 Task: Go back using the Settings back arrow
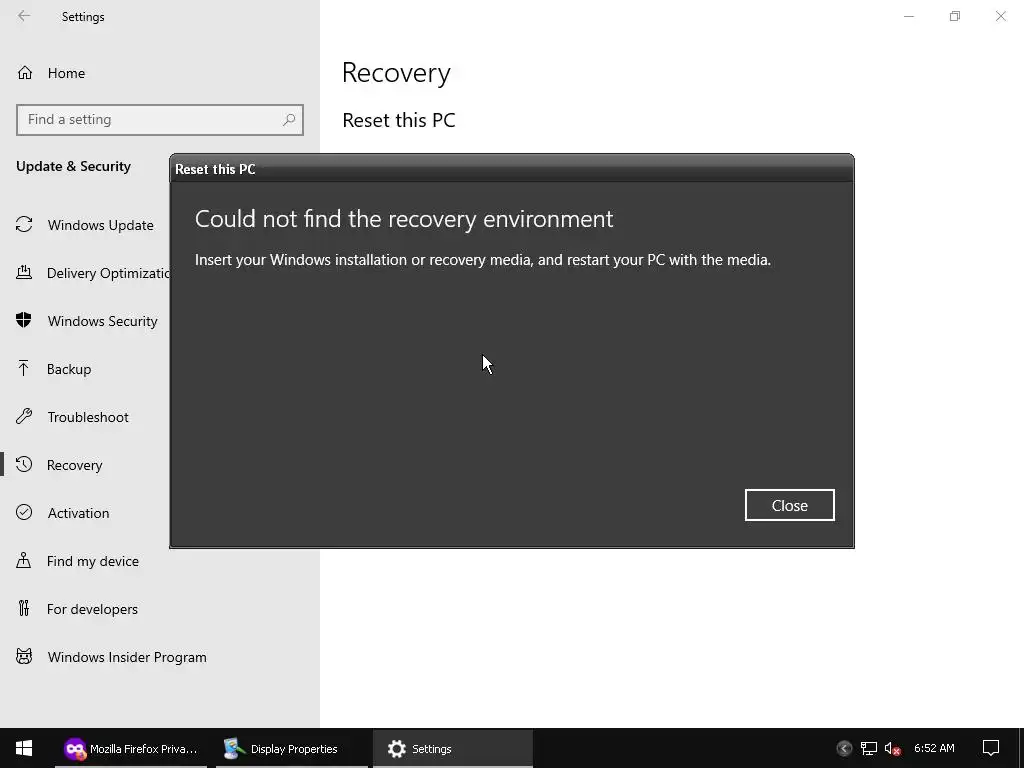click(x=24, y=16)
